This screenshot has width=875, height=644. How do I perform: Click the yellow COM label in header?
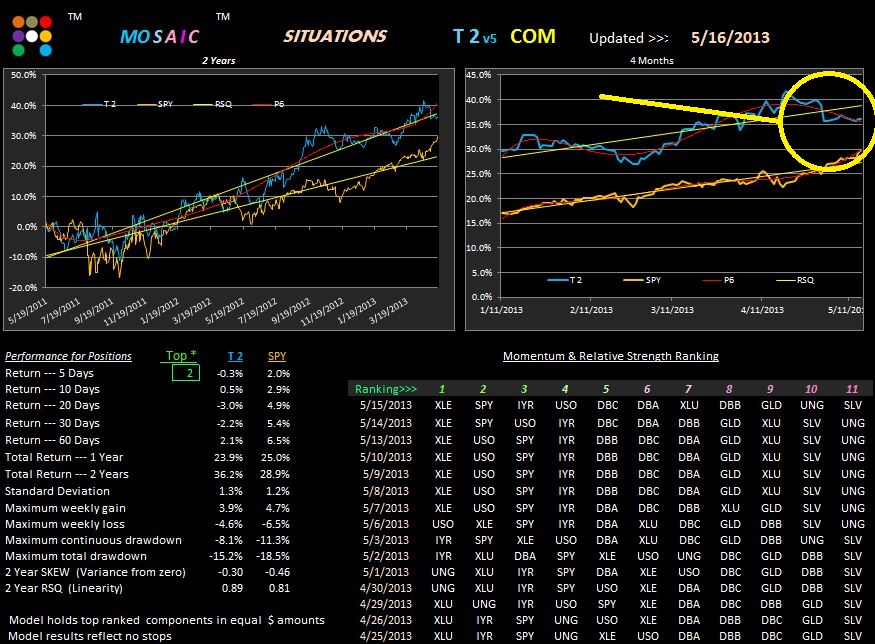pos(532,37)
